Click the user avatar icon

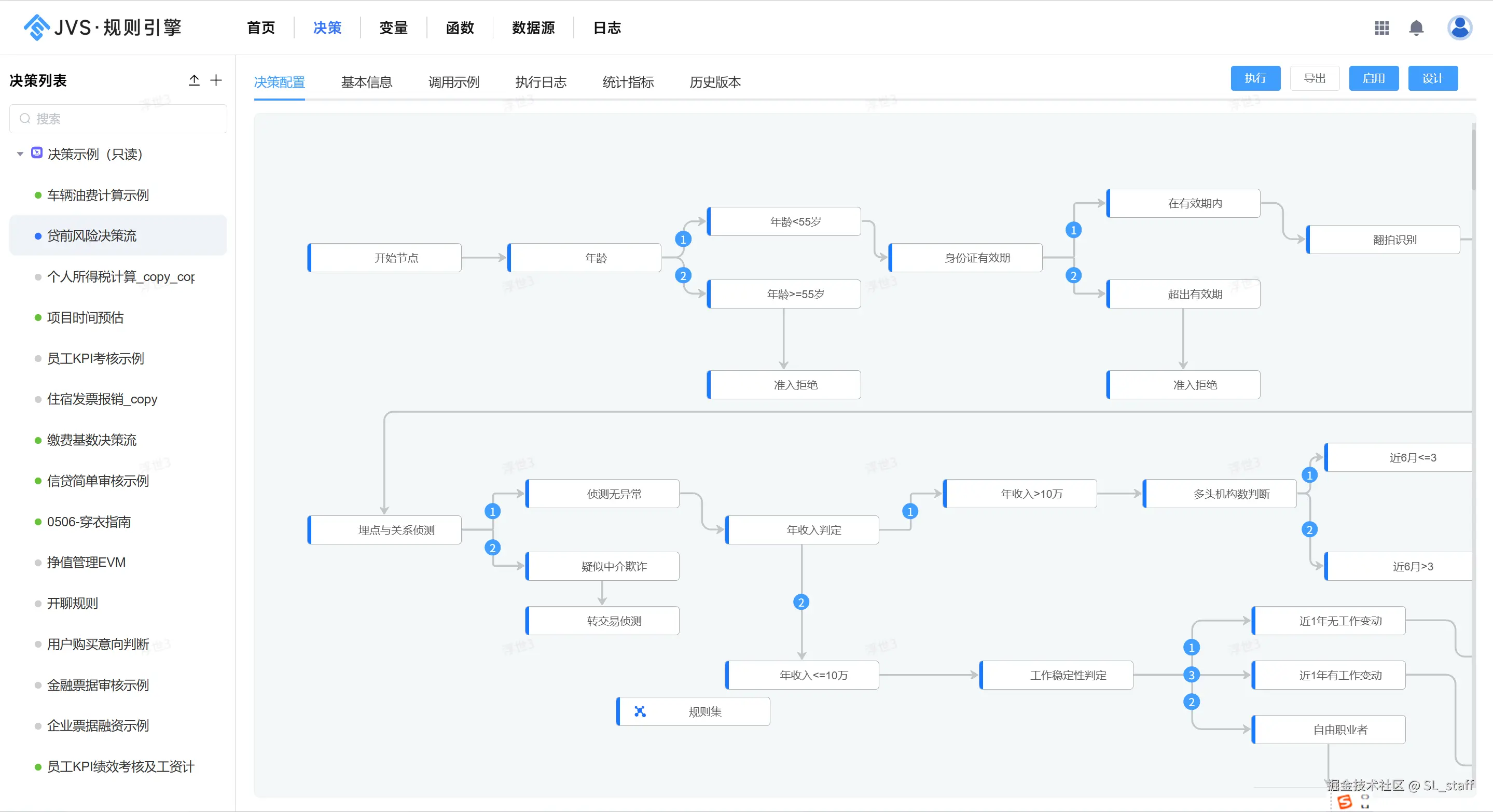1459,28
